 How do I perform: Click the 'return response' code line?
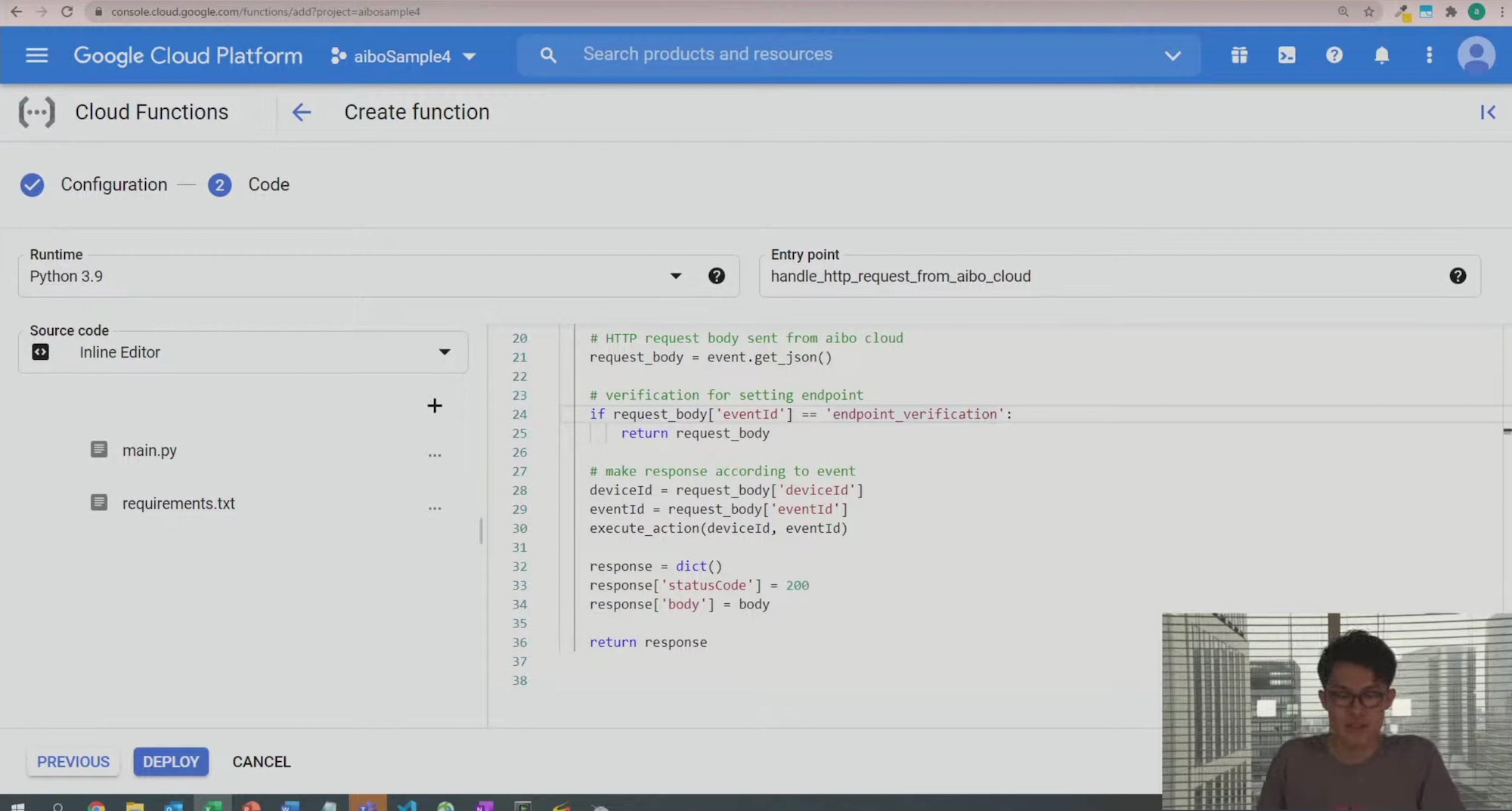[648, 642]
